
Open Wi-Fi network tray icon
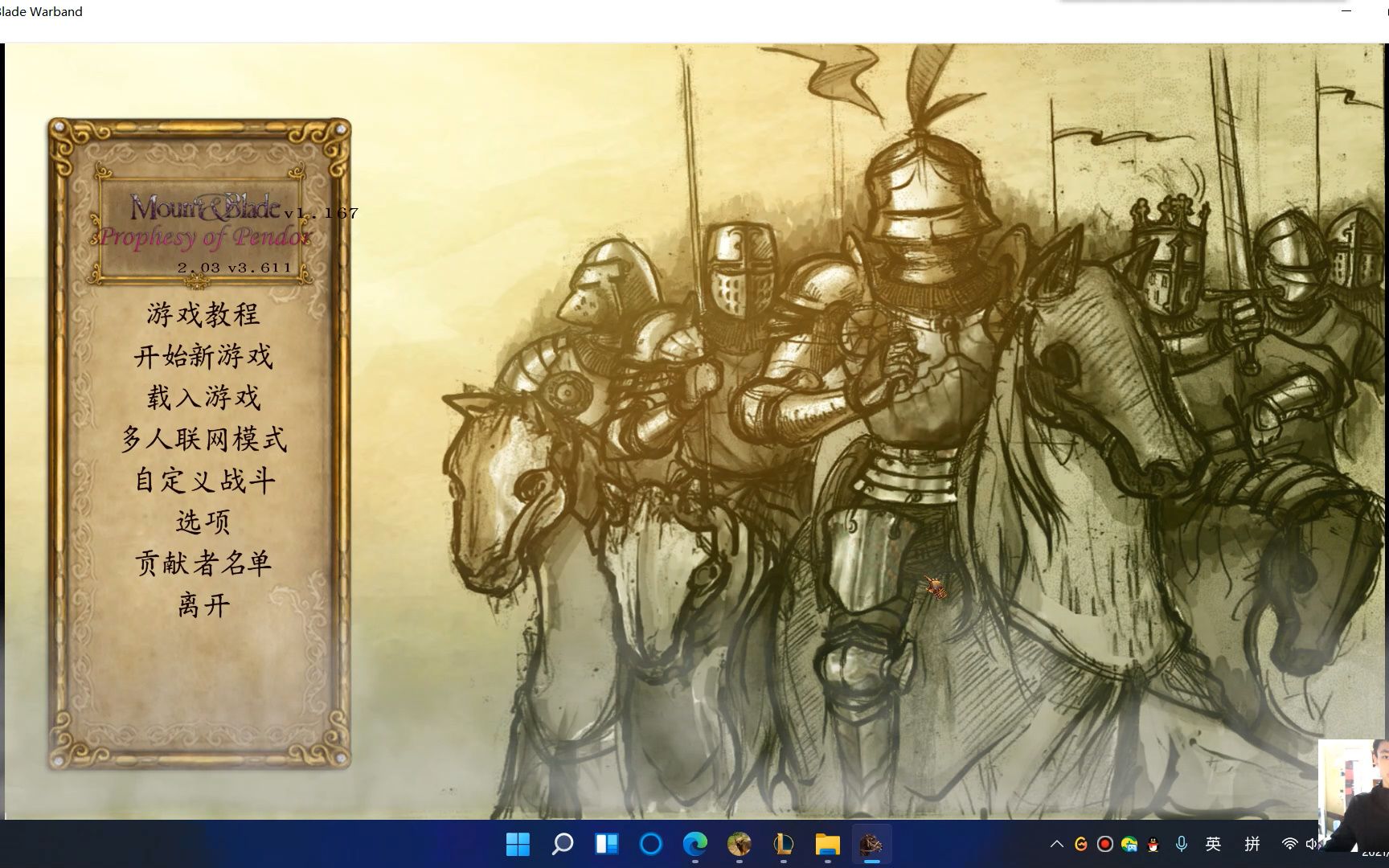click(1290, 844)
